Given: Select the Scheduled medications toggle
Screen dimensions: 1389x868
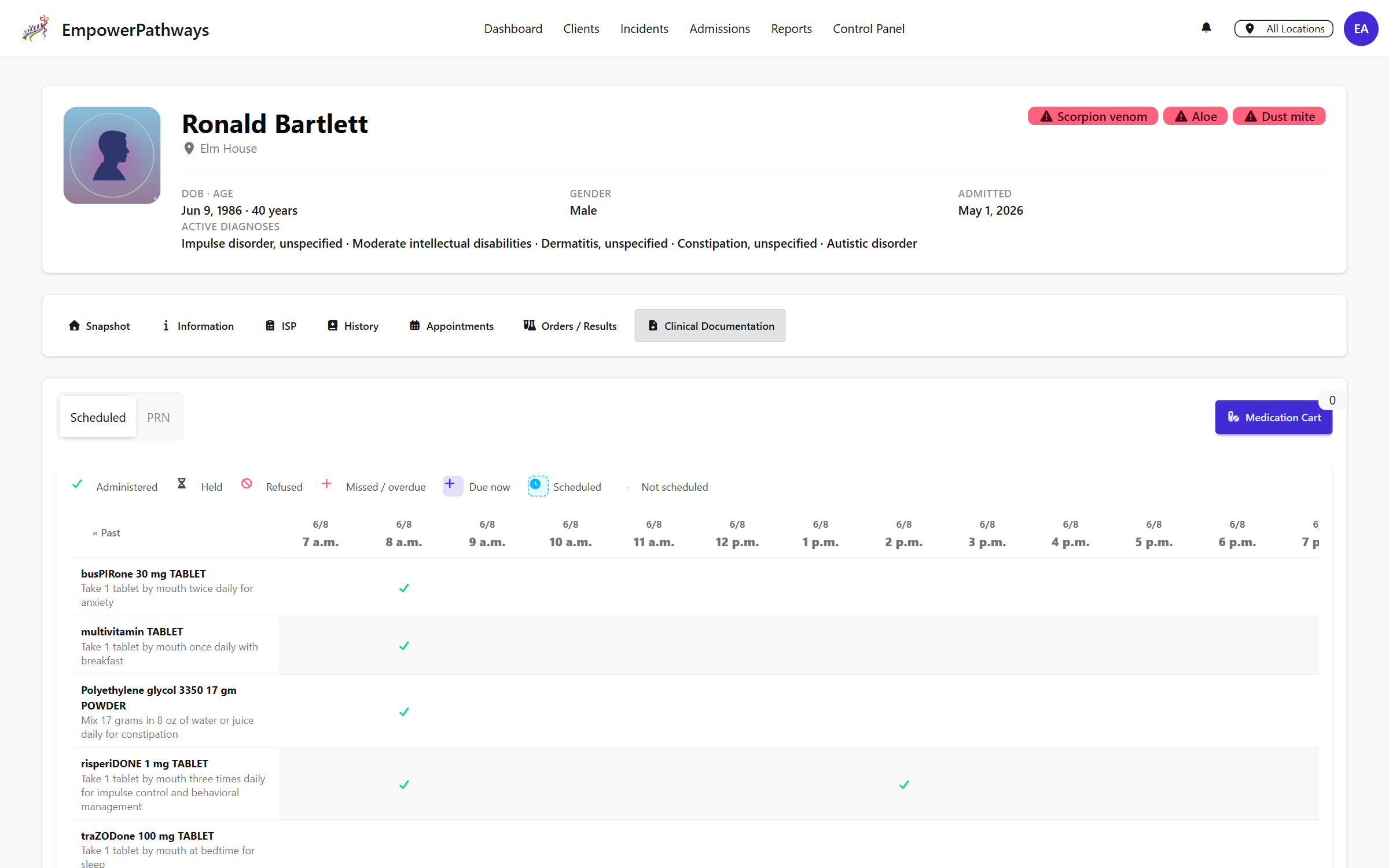Looking at the screenshot, I should [98, 417].
